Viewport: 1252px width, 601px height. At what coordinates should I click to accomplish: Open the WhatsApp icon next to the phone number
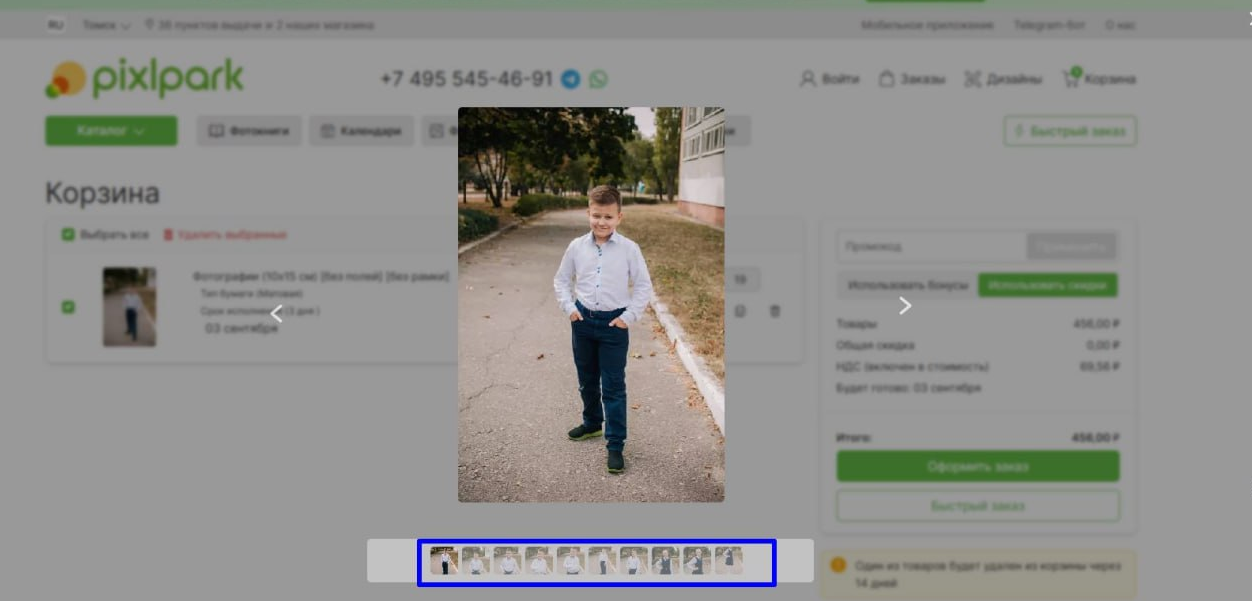(598, 79)
